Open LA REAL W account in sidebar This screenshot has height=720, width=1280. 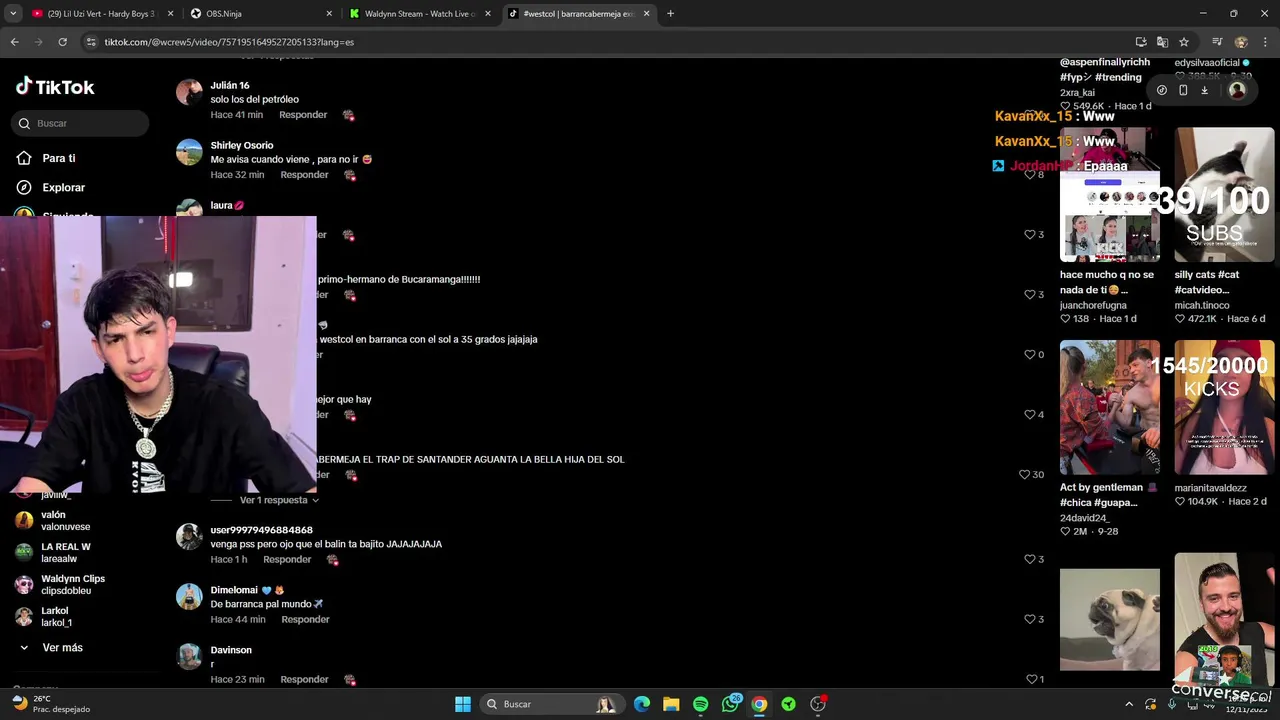tap(66, 553)
